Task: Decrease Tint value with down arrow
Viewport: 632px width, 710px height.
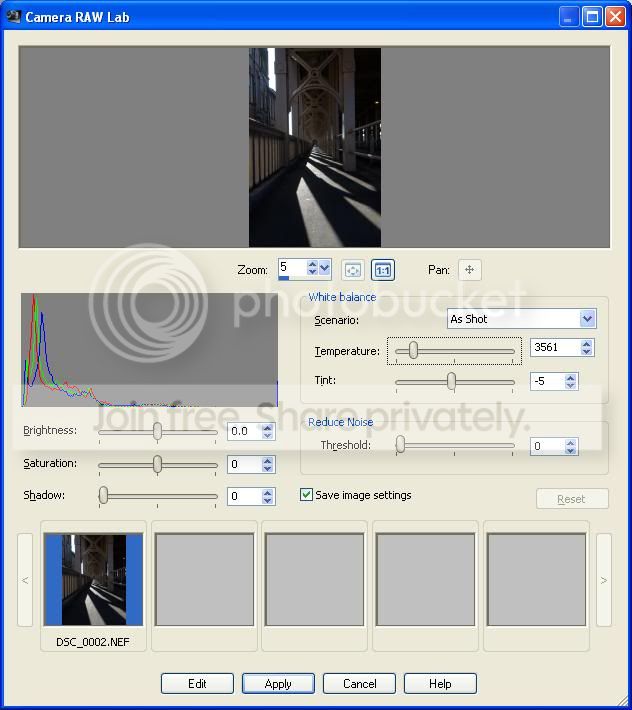Action: (x=570, y=385)
